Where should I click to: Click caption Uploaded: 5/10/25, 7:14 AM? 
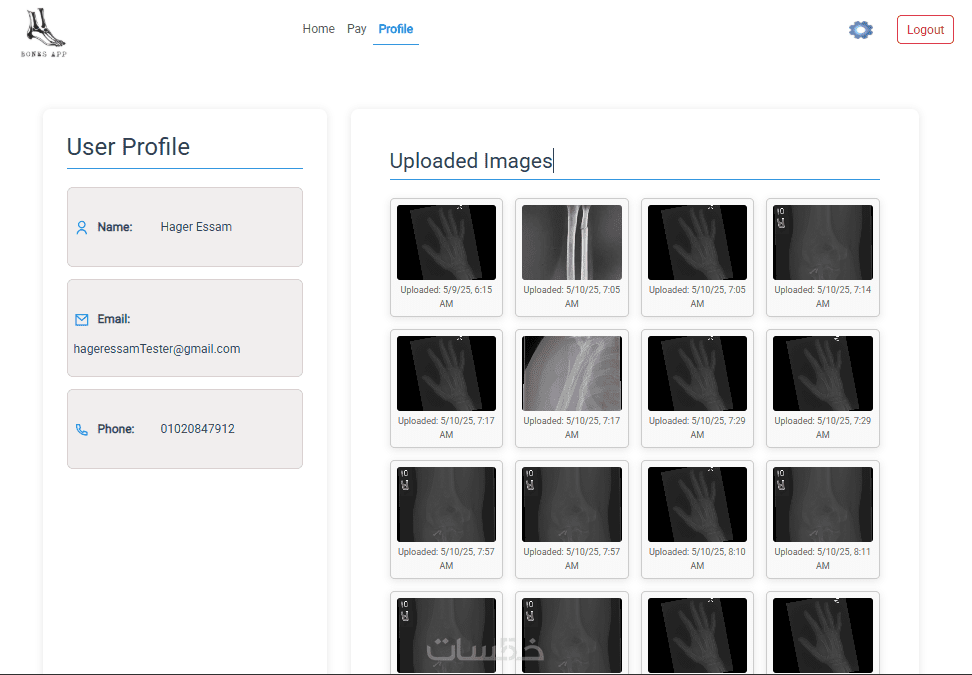(x=823, y=296)
